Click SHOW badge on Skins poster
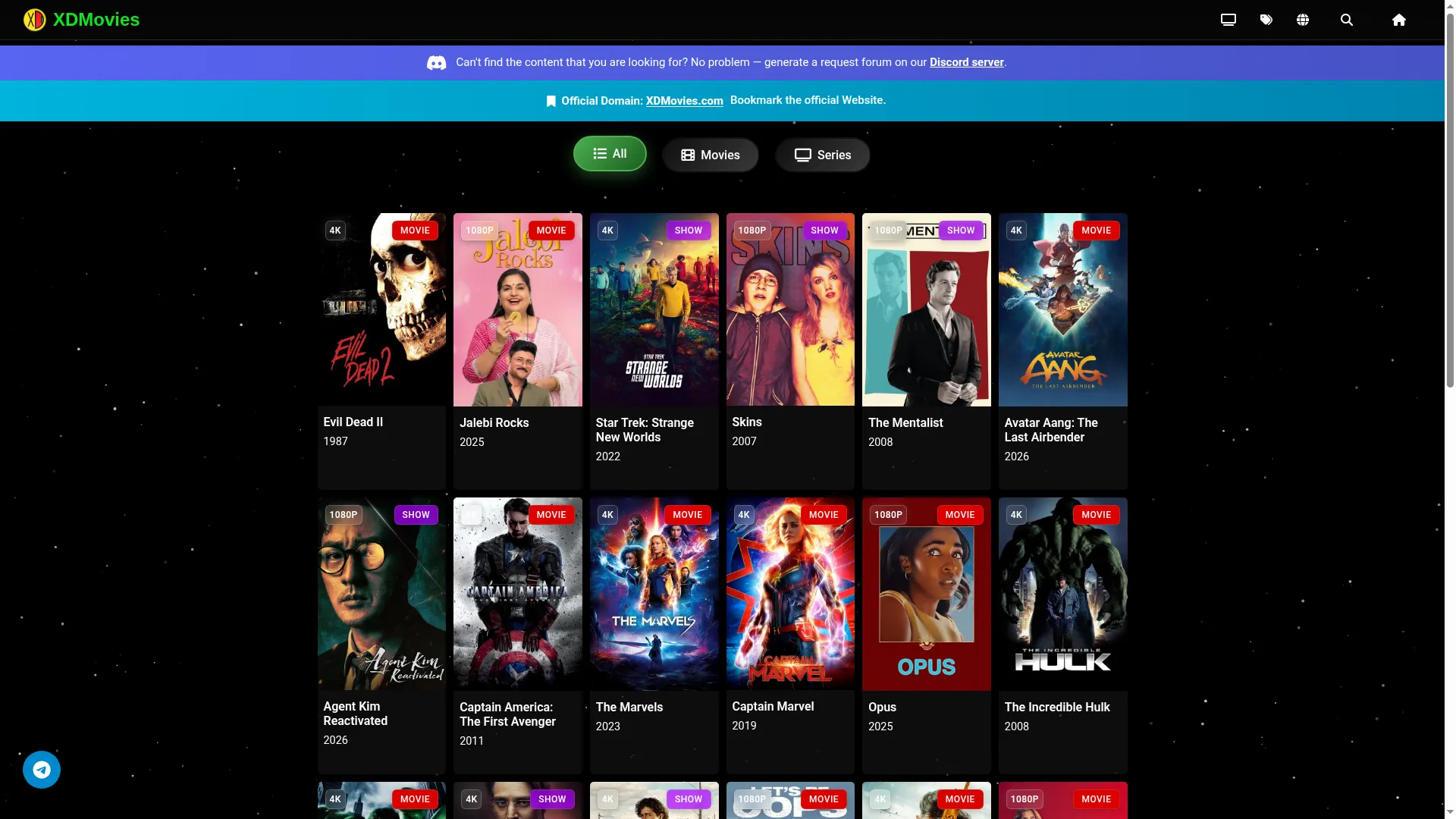The width and height of the screenshot is (1456, 819). point(824,231)
